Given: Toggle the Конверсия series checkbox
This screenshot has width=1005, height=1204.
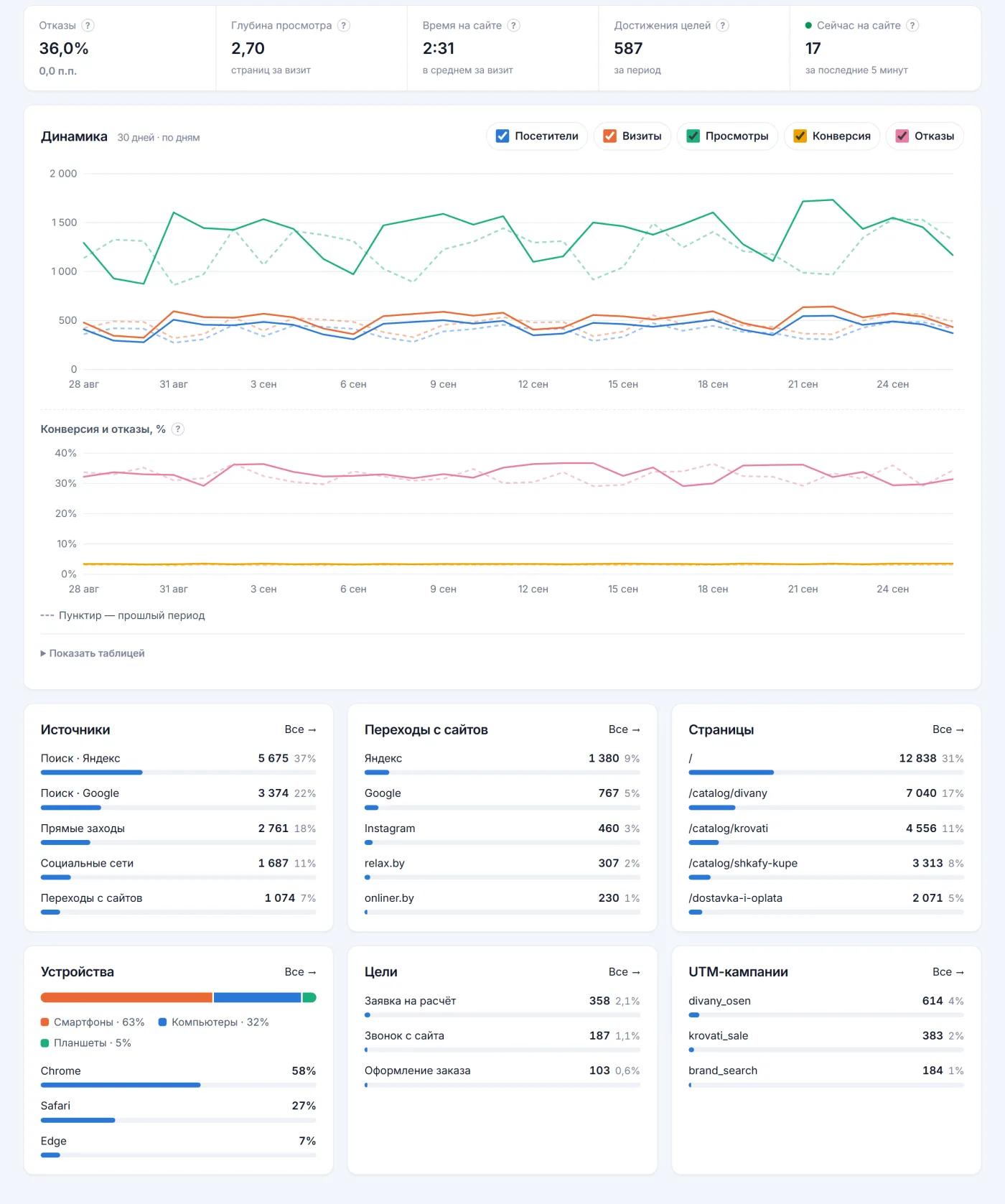Looking at the screenshot, I should [800, 136].
